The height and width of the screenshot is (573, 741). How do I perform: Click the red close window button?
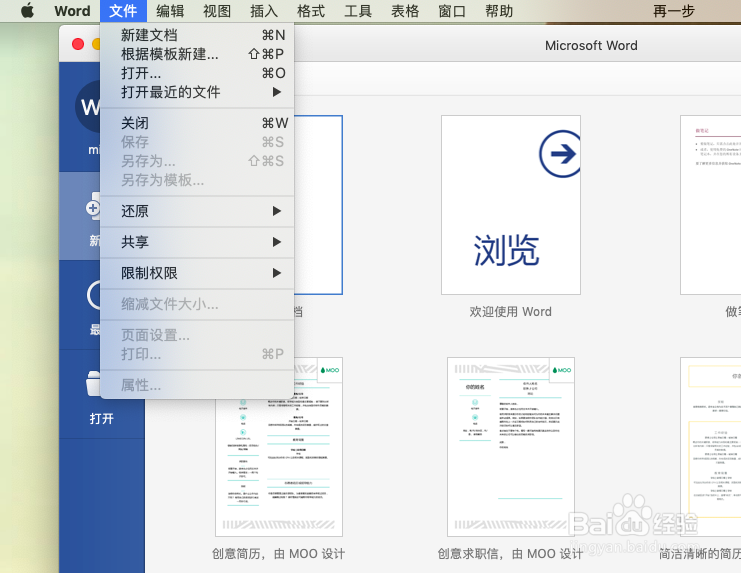click(x=78, y=44)
